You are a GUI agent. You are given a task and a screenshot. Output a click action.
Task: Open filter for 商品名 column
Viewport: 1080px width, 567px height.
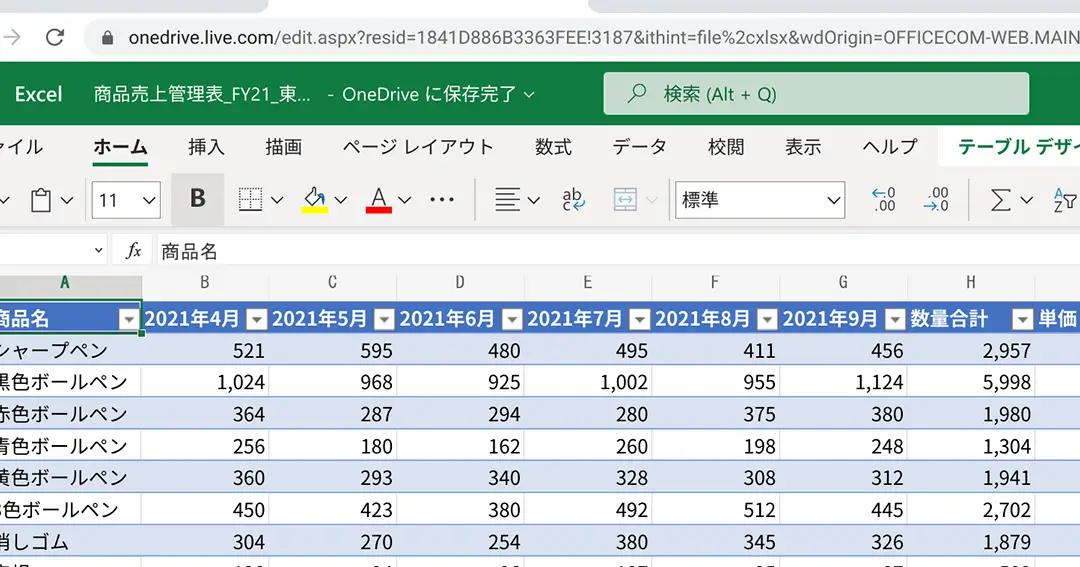click(129, 319)
